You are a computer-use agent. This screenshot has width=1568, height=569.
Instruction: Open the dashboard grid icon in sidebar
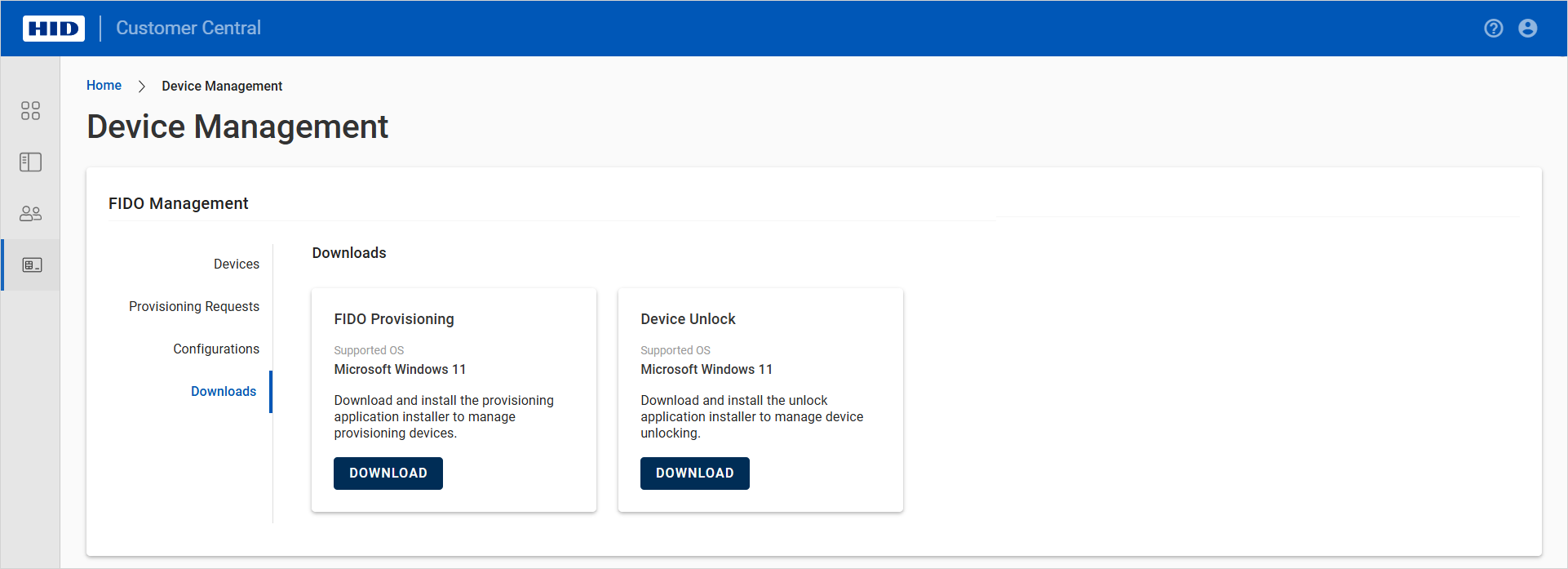click(30, 111)
